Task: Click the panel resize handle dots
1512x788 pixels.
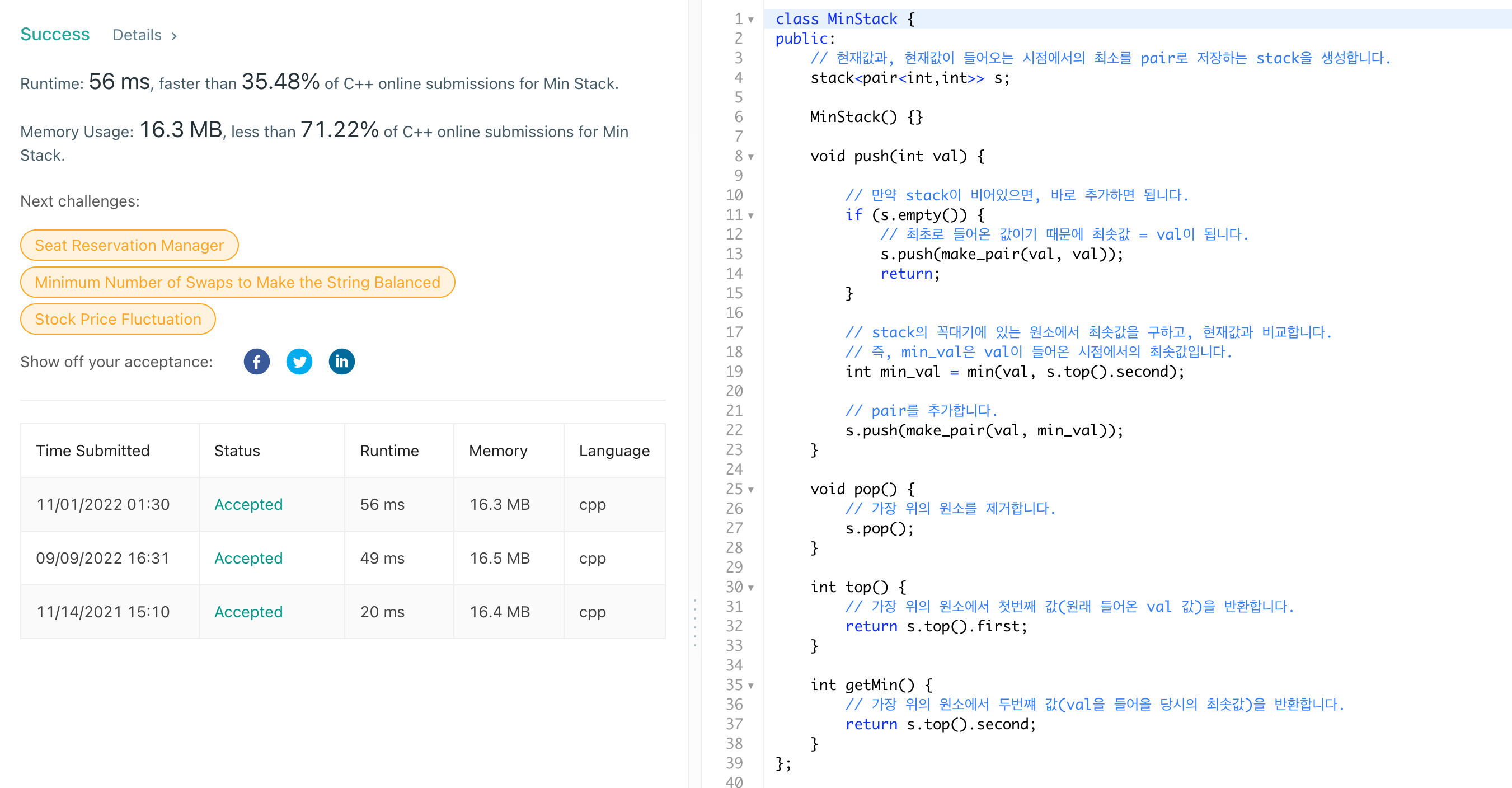Action: click(x=695, y=623)
